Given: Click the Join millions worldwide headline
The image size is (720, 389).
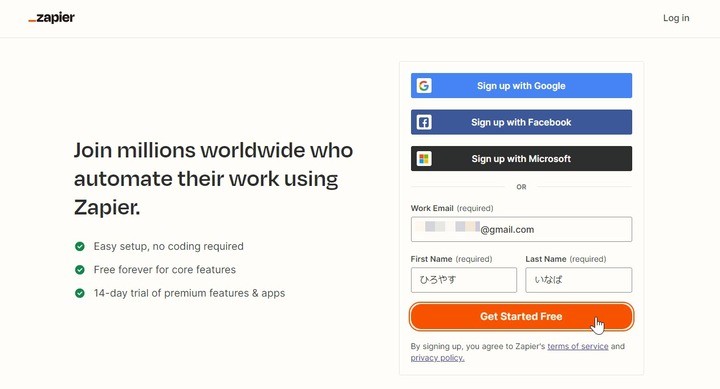Looking at the screenshot, I should tap(214, 179).
